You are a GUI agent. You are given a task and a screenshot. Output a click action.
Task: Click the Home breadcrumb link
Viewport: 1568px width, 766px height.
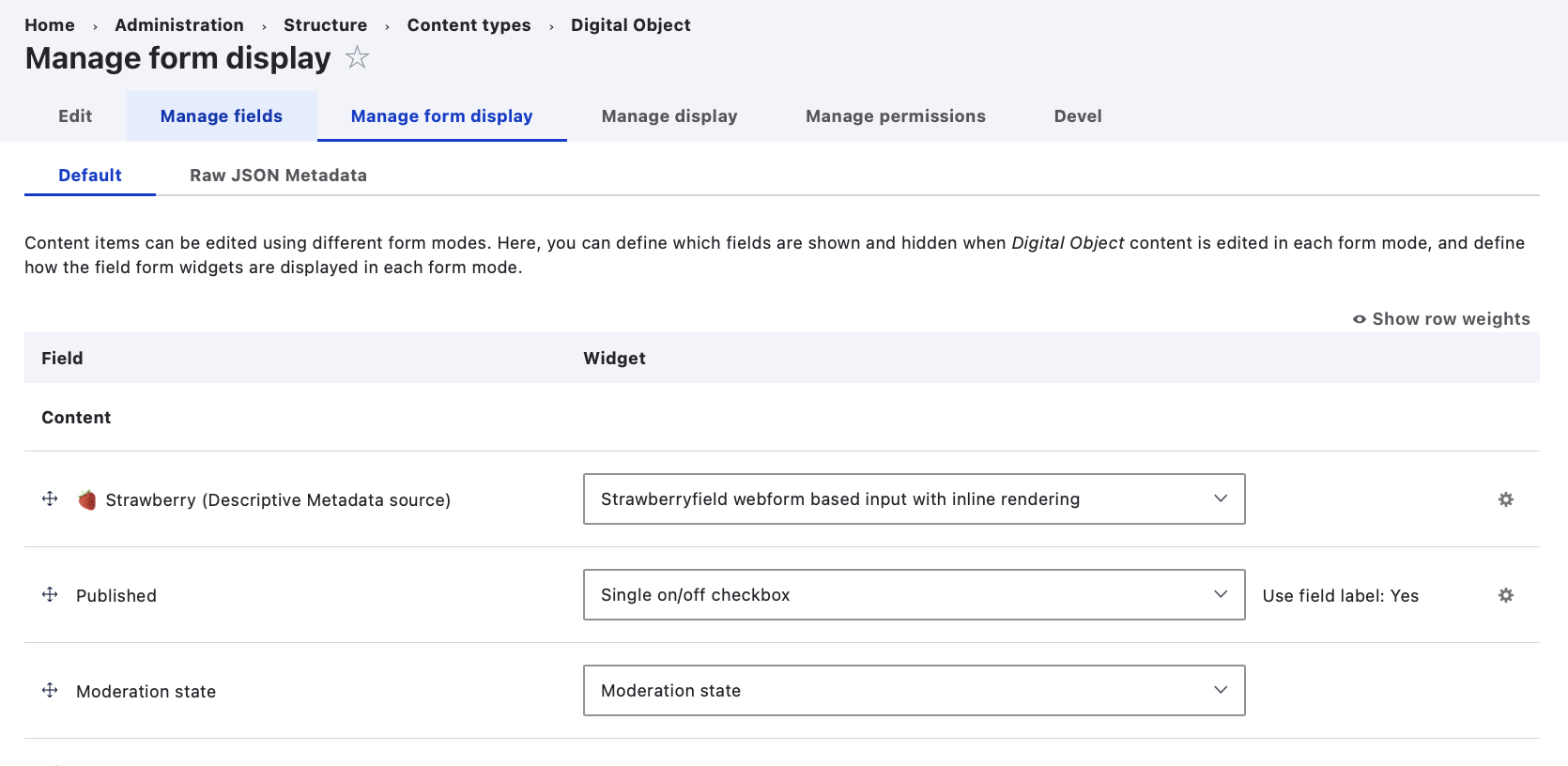coord(50,25)
